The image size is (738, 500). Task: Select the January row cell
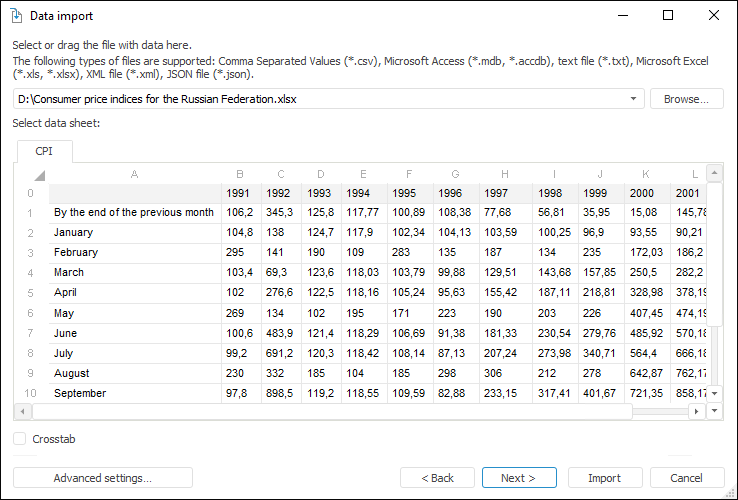135,232
